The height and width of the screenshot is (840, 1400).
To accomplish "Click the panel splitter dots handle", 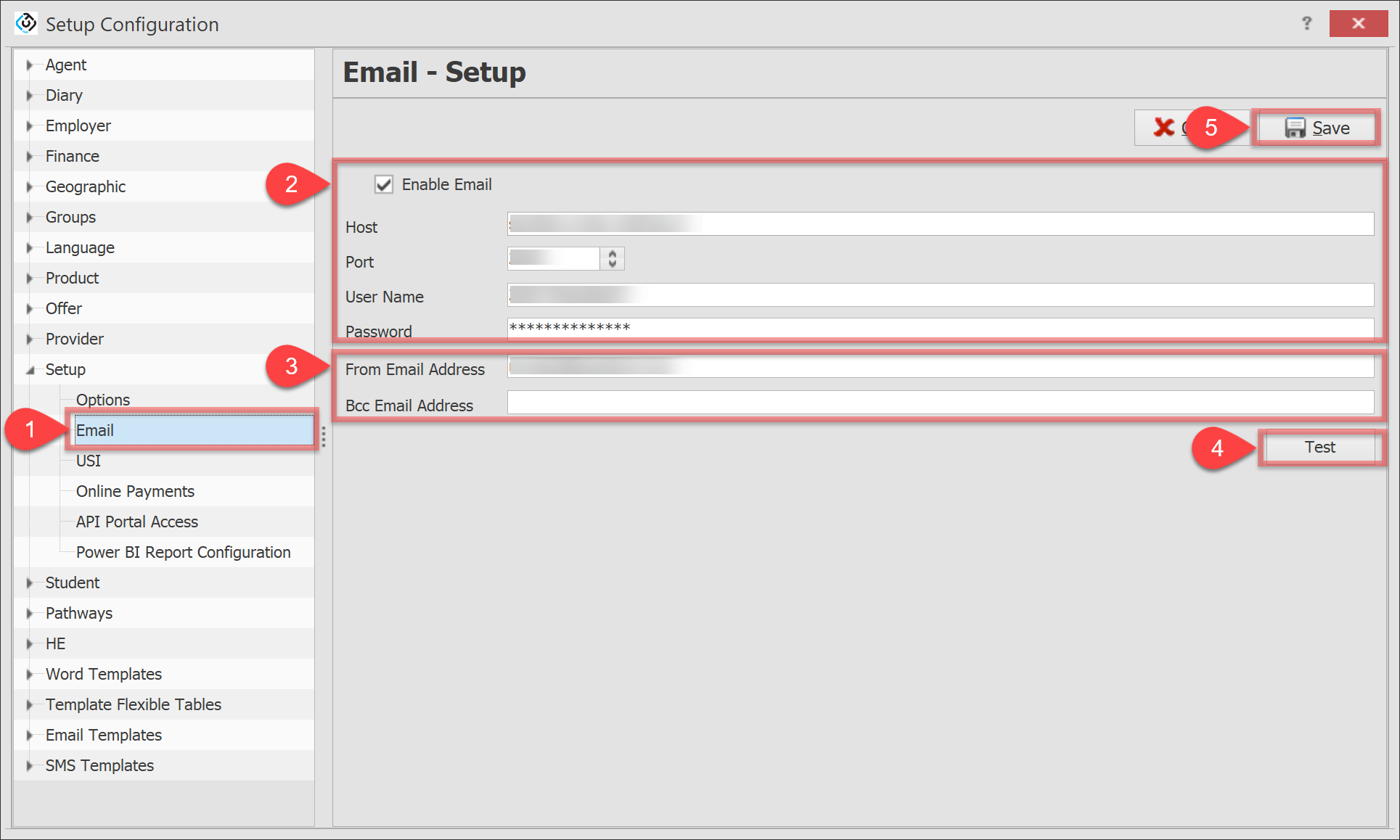I will pos(324,436).
